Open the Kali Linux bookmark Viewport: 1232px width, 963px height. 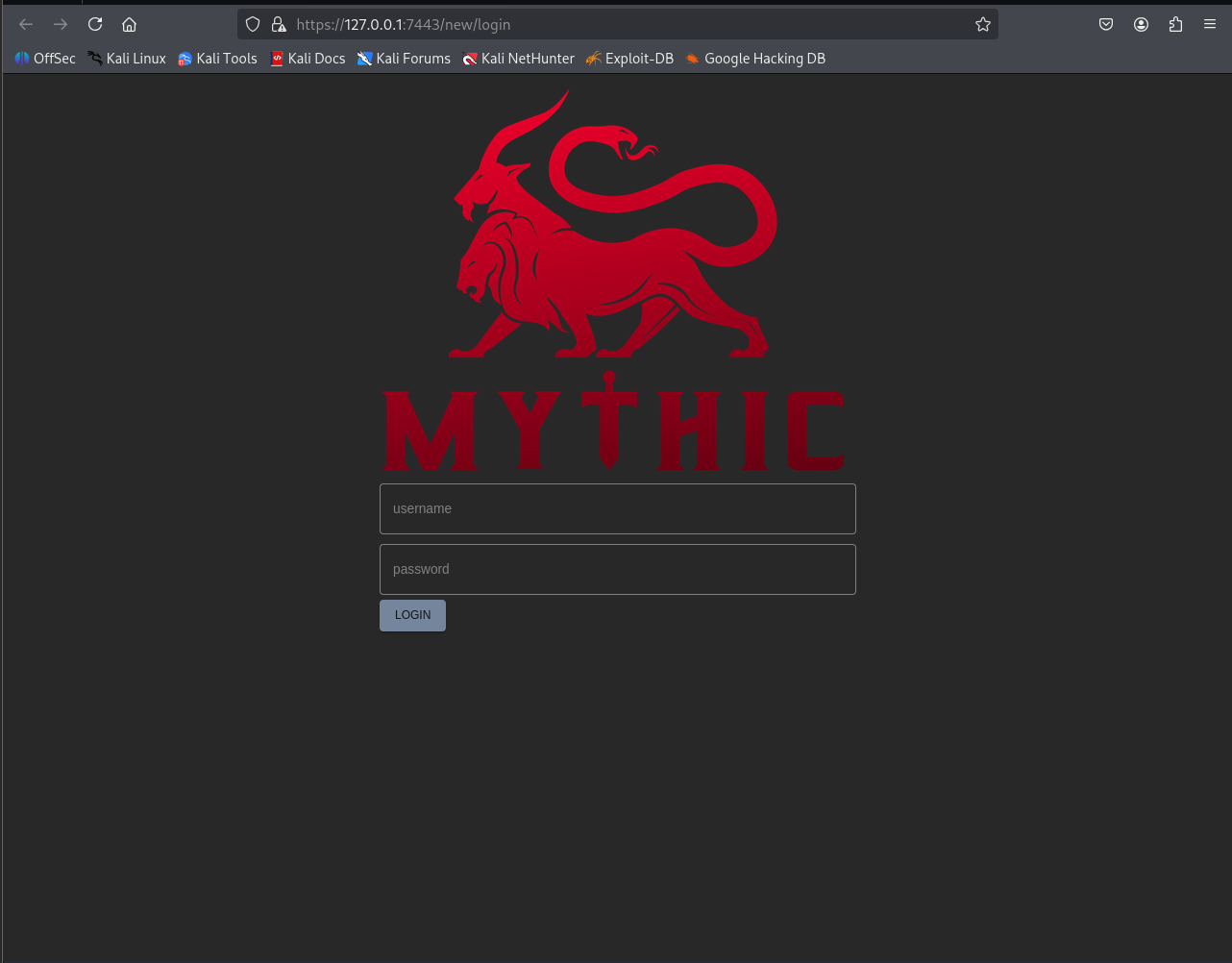point(127,59)
